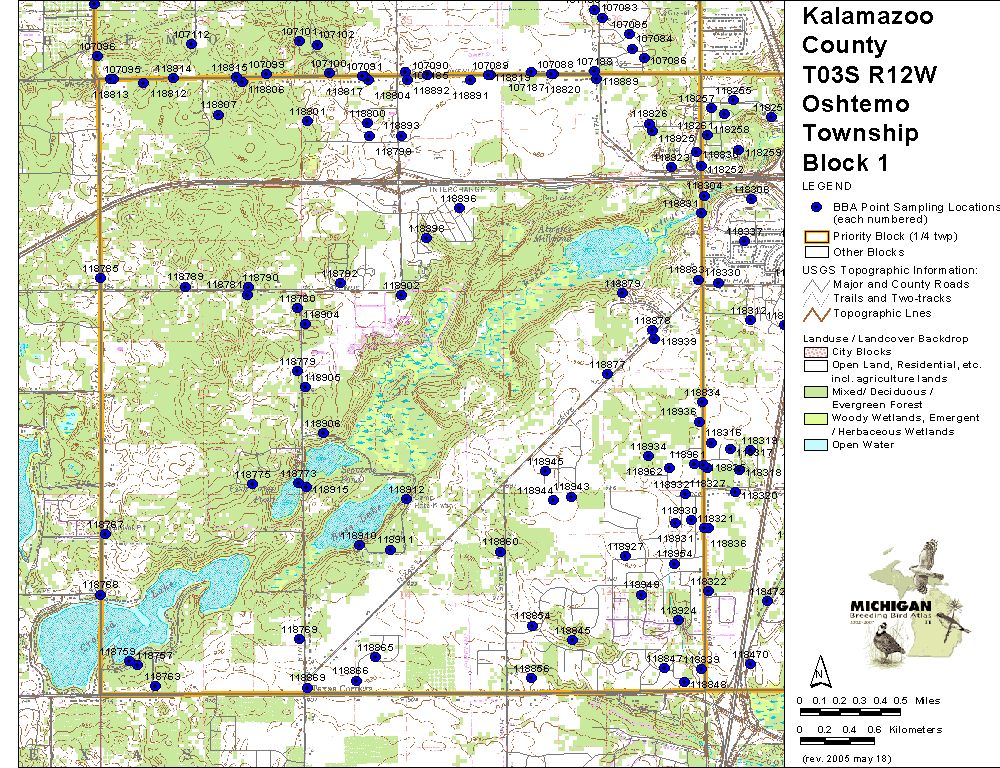1000x768 pixels.
Task: Click the point marker 118854
Action: [533, 626]
